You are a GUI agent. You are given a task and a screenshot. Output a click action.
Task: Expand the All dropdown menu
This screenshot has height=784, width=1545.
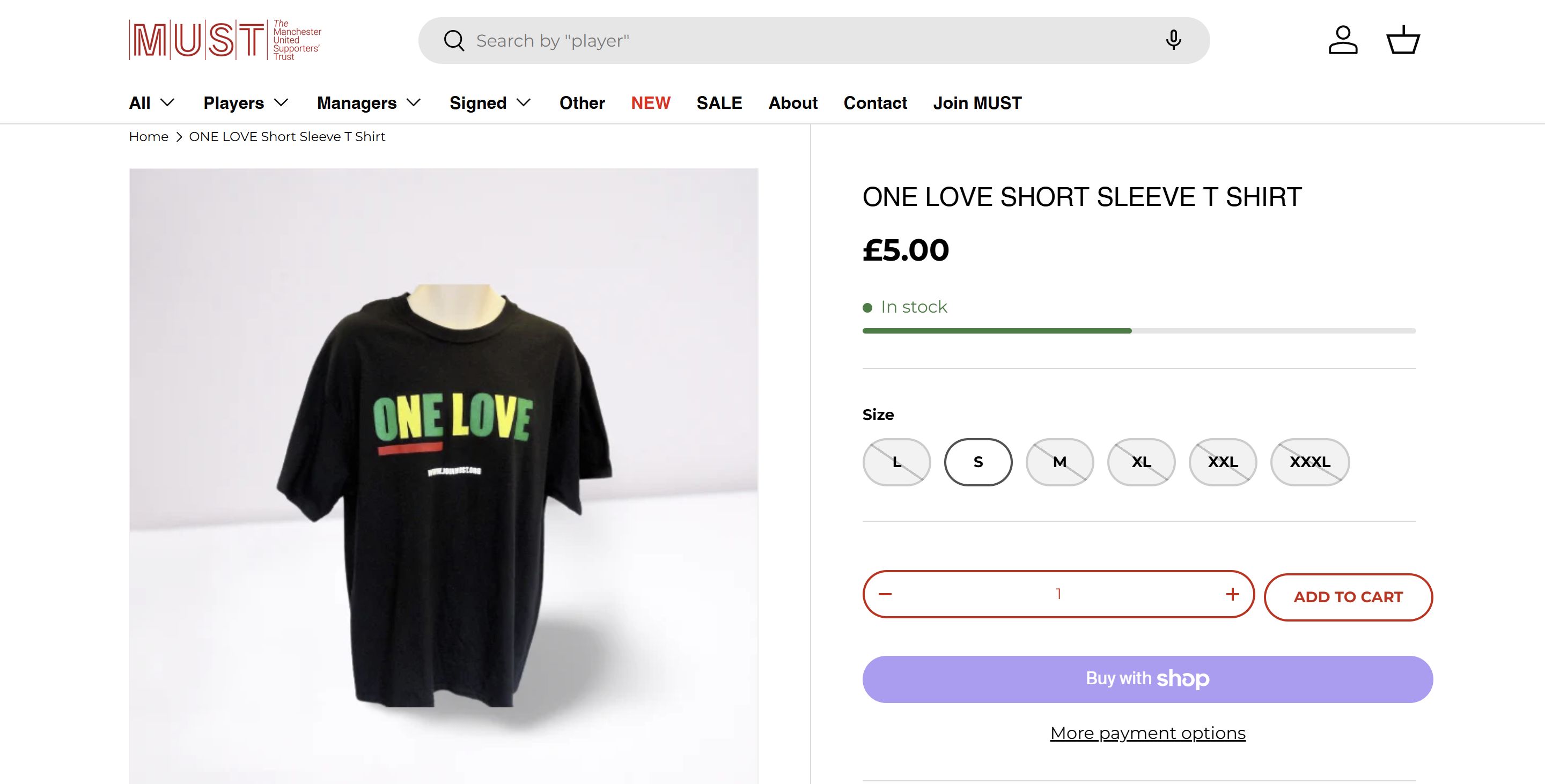[152, 103]
